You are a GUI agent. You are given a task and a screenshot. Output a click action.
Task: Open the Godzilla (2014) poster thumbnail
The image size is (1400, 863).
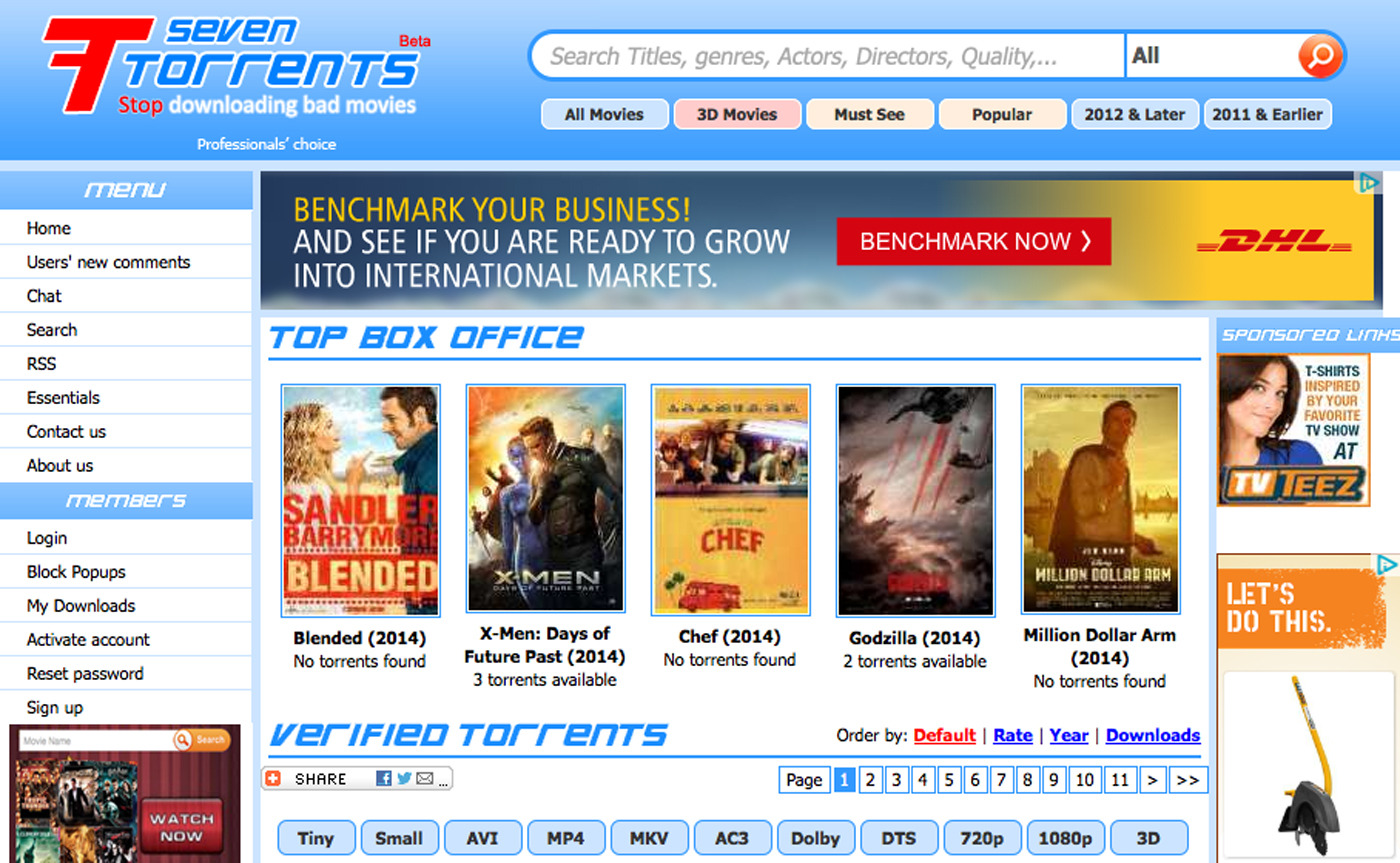[x=913, y=498]
